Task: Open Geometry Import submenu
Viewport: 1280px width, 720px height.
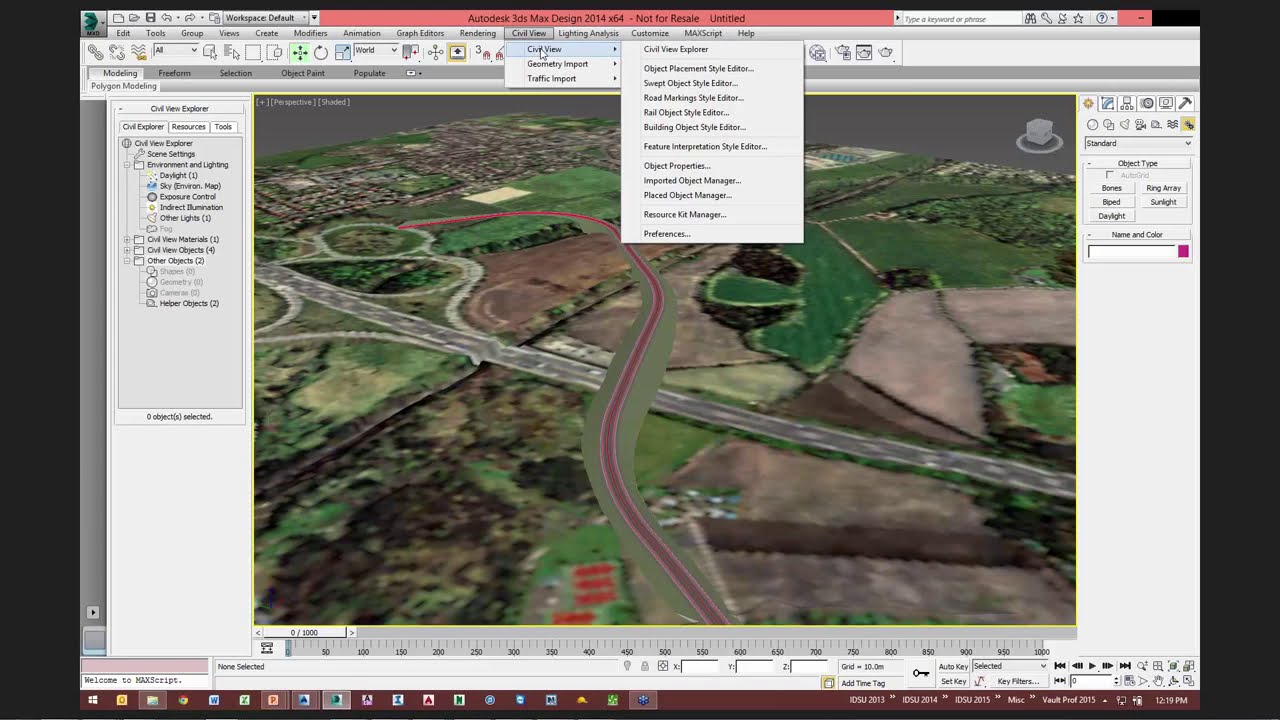Action: (x=561, y=64)
